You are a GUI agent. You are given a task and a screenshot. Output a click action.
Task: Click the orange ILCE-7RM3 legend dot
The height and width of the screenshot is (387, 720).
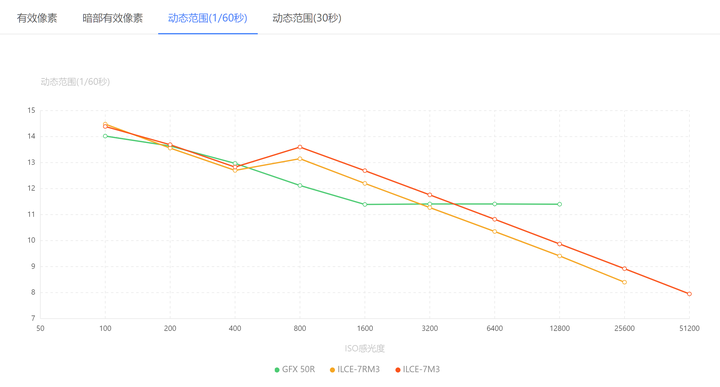(x=332, y=370)
